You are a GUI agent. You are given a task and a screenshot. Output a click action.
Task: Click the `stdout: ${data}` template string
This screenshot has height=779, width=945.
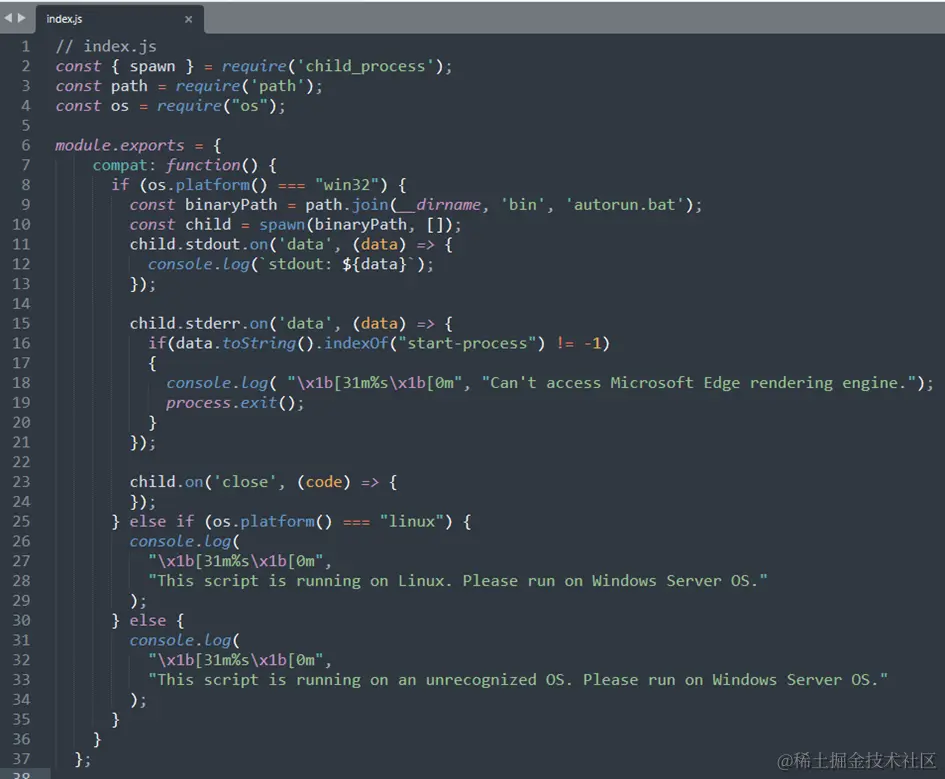pyautogui.click(x=338, y=264)
